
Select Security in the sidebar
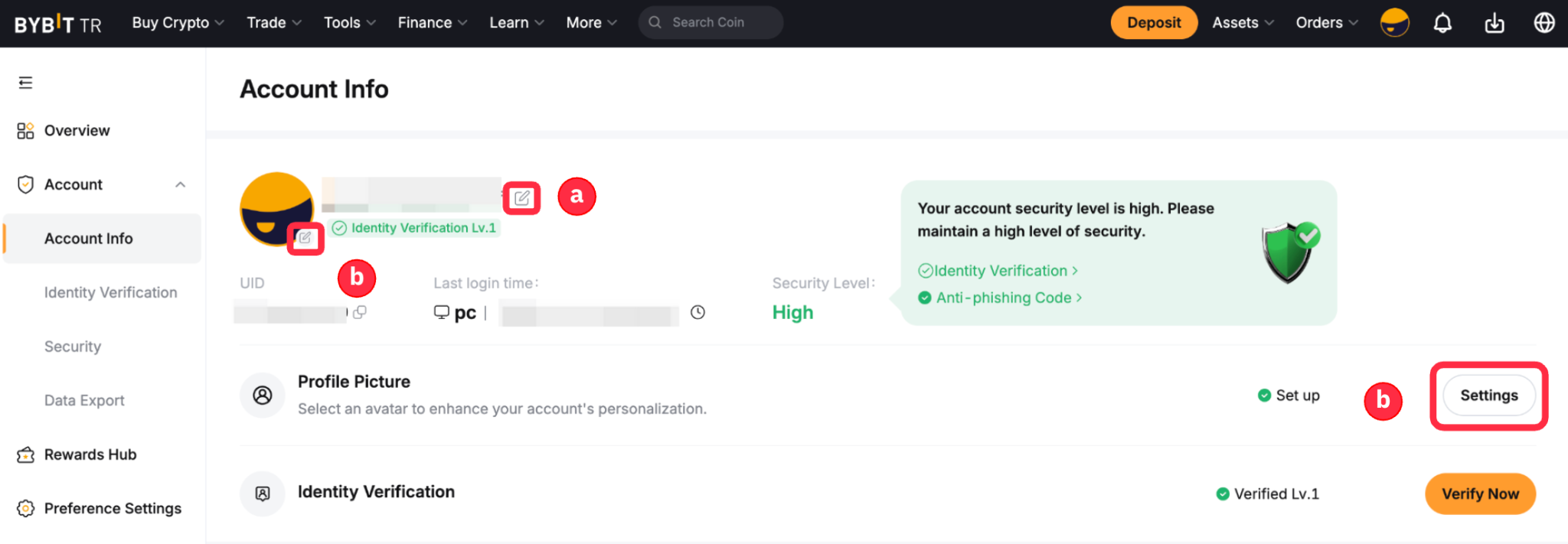(73, 347)
